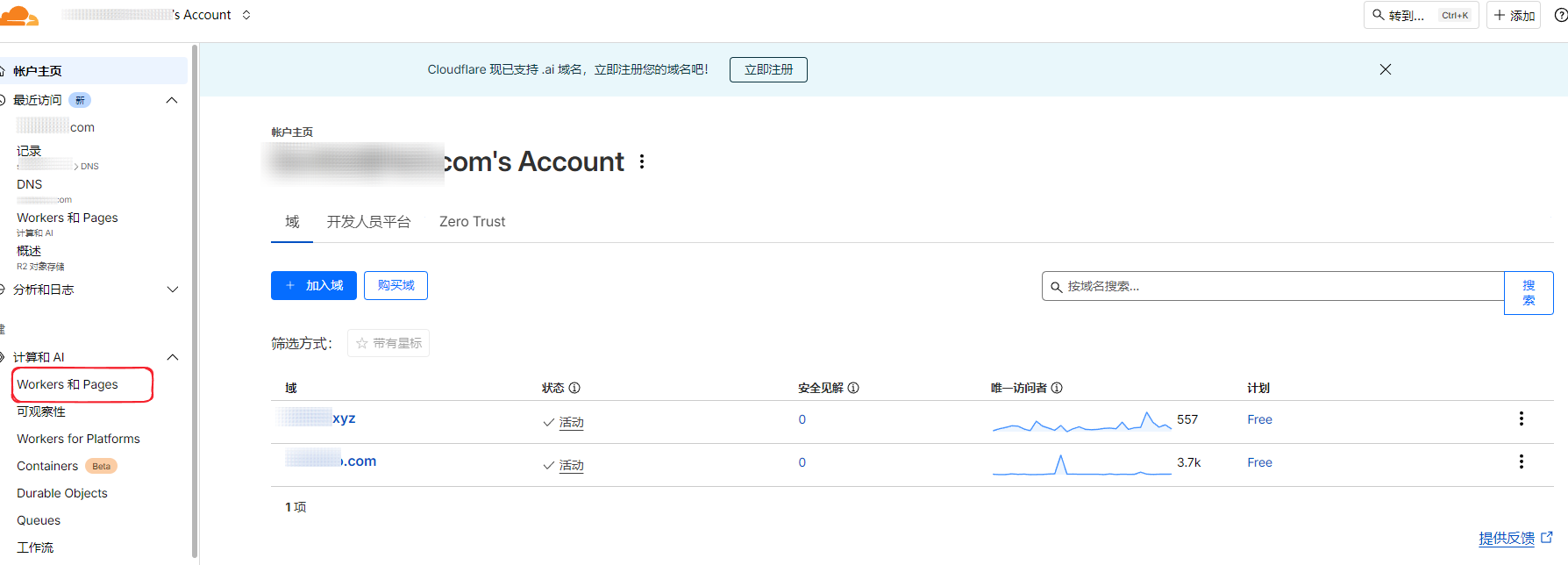Toggle the 带有星标 starred filter
Screen dimensions: 1568x565
coord(388,343)
